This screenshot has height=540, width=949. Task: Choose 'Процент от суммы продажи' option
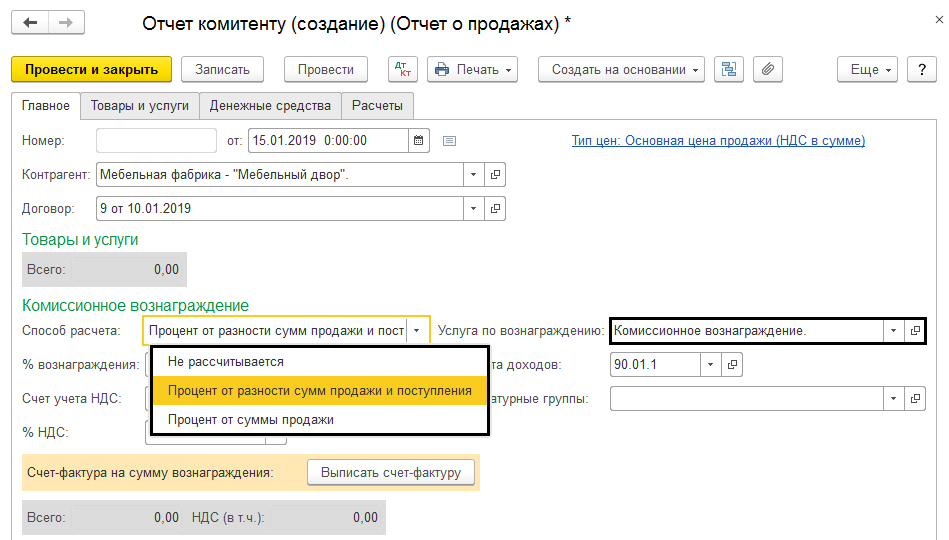coord(250,420)
